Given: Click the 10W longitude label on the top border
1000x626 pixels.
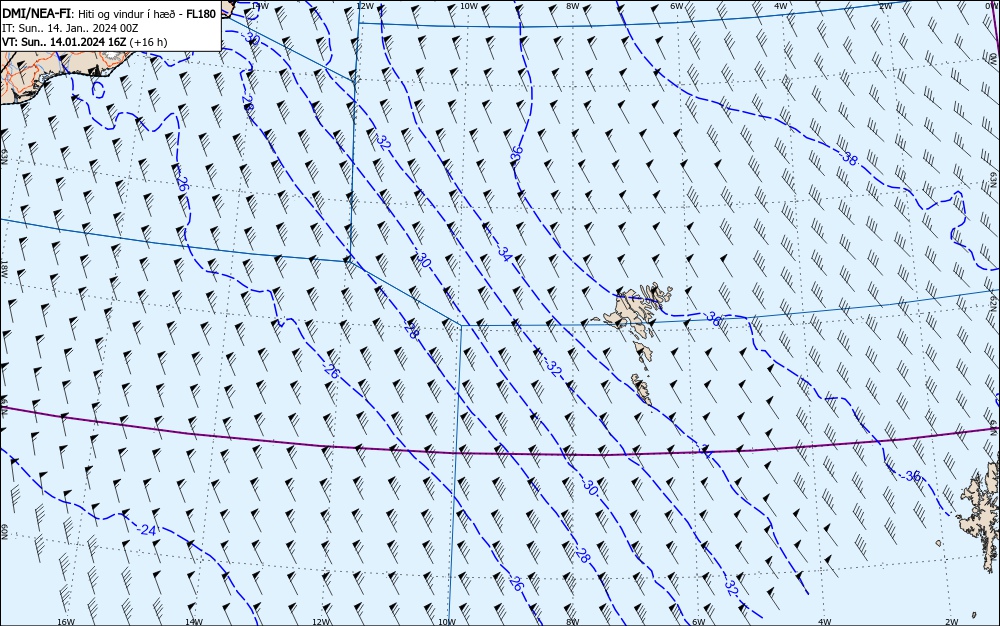Looking at the screenshot, I should pyautogui.click(x=469, y=6).
